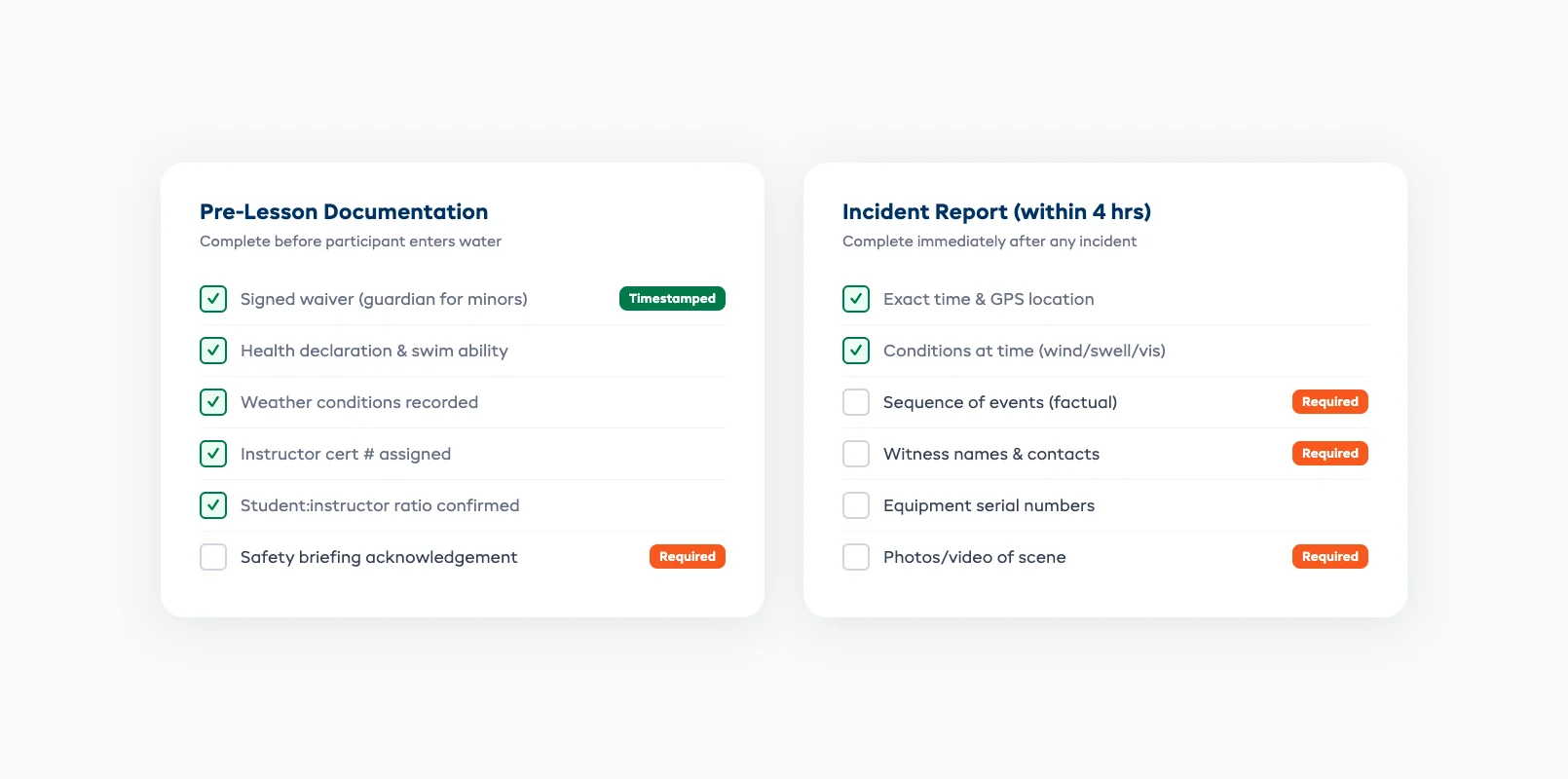Uncheck Weather conditions recorded
Image resolution: width=1568 pixels, height=779 pixels.
[x=213, y=401]
